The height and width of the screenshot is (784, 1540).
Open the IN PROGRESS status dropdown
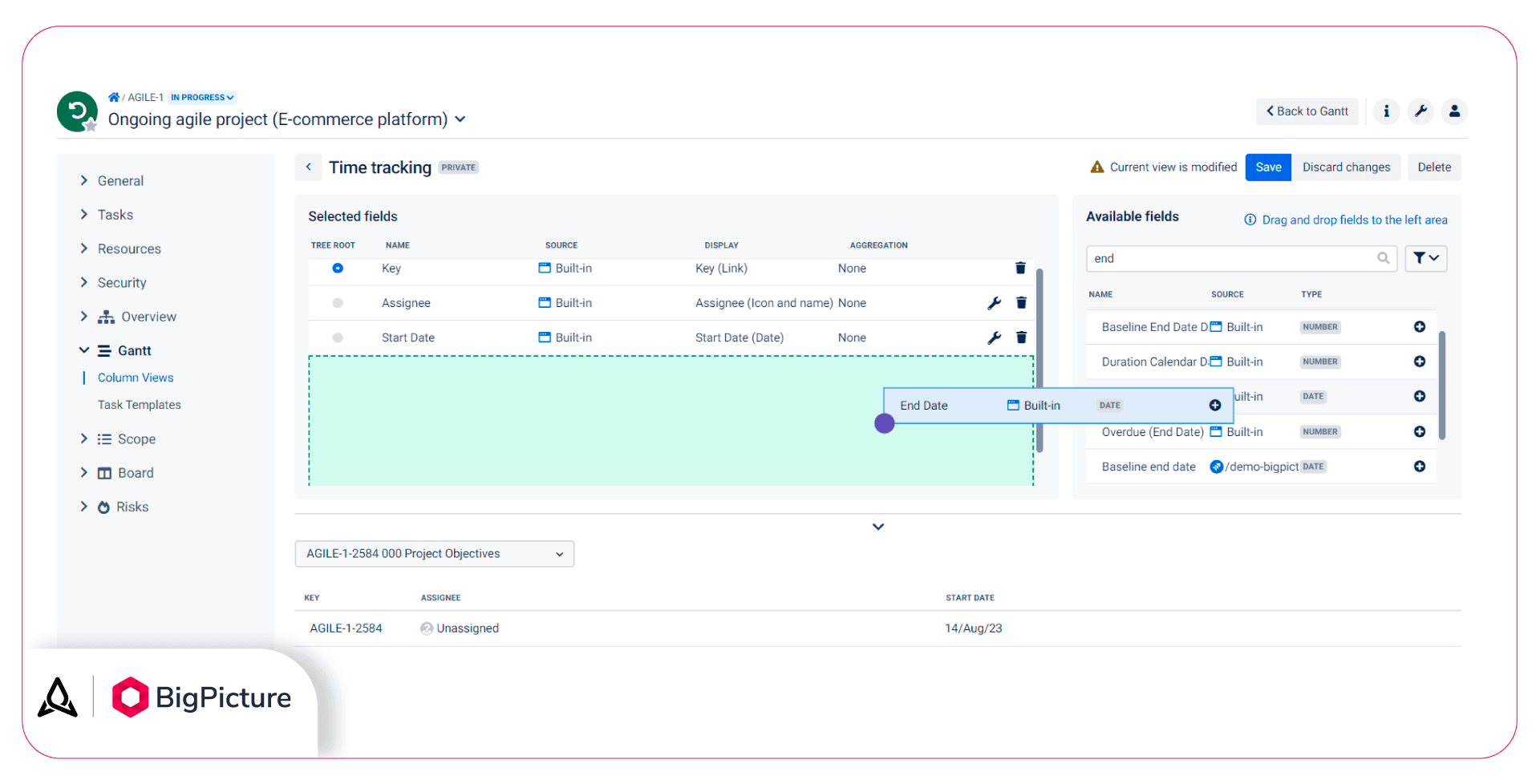tap(202, 98)
